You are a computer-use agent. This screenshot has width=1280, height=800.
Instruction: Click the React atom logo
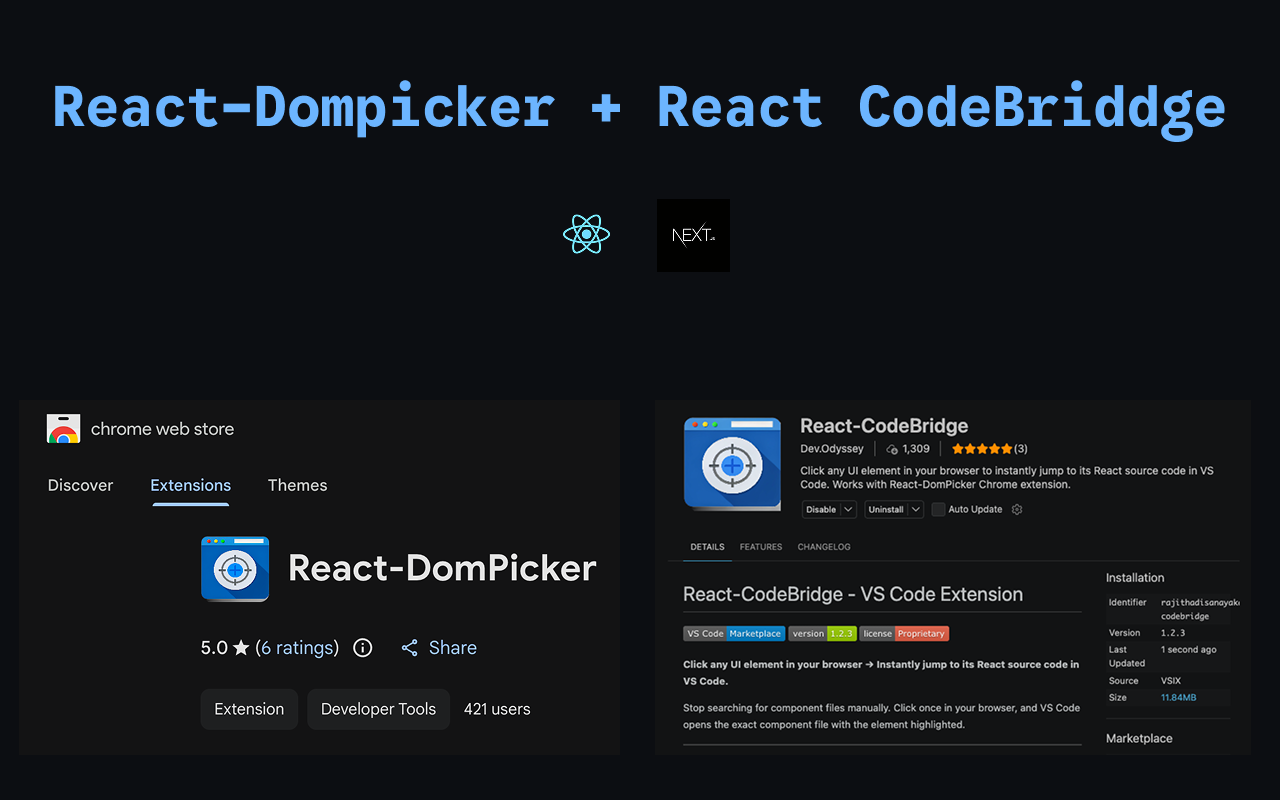click(586, 235)
